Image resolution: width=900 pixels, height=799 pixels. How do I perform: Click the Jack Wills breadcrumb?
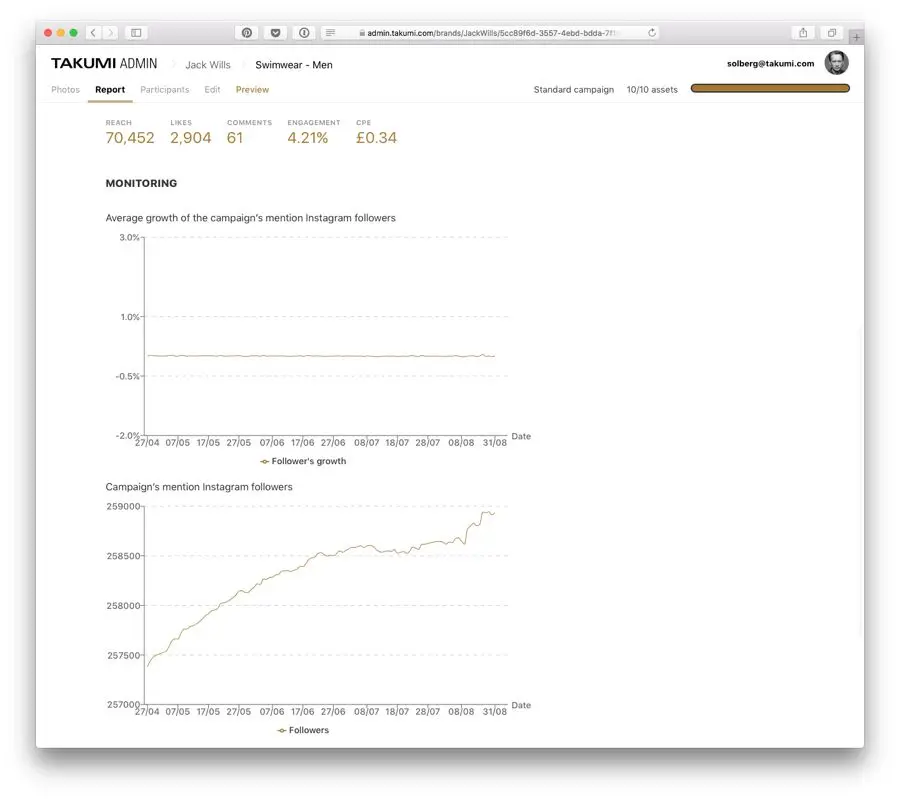[x=207, y=65]
